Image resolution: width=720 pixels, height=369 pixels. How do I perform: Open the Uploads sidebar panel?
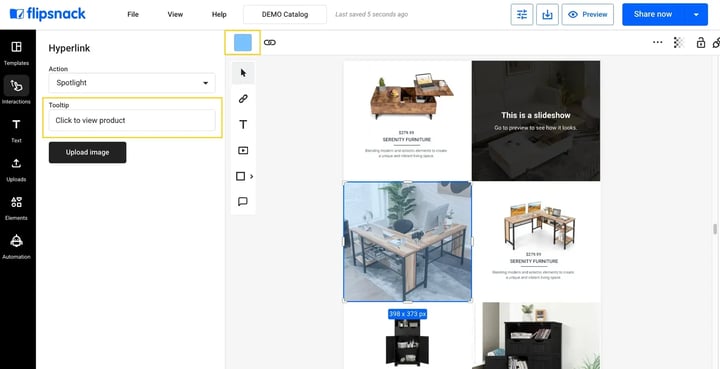click(x=17, y=170)
